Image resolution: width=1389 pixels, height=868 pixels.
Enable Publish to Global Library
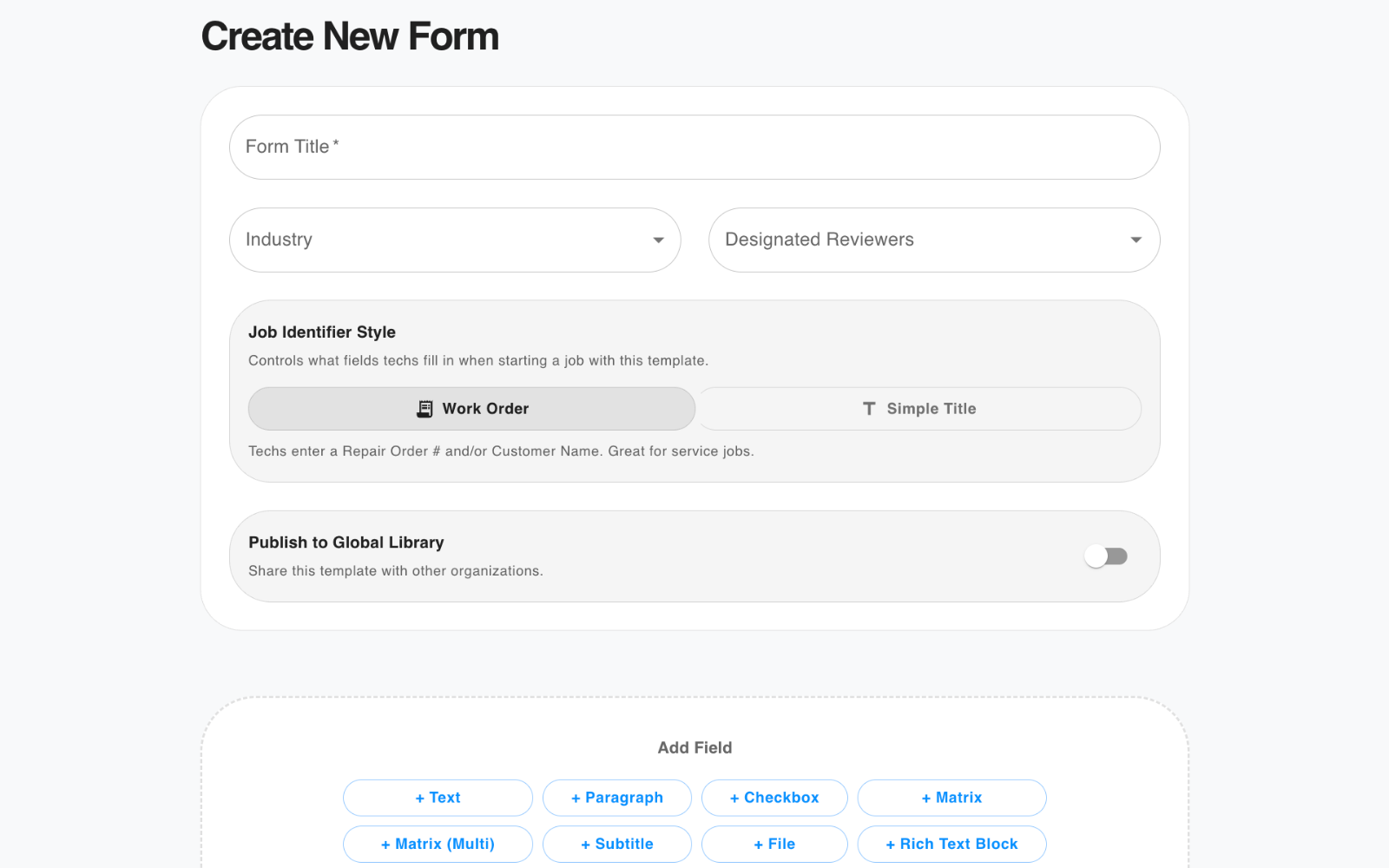[1106, 556]
